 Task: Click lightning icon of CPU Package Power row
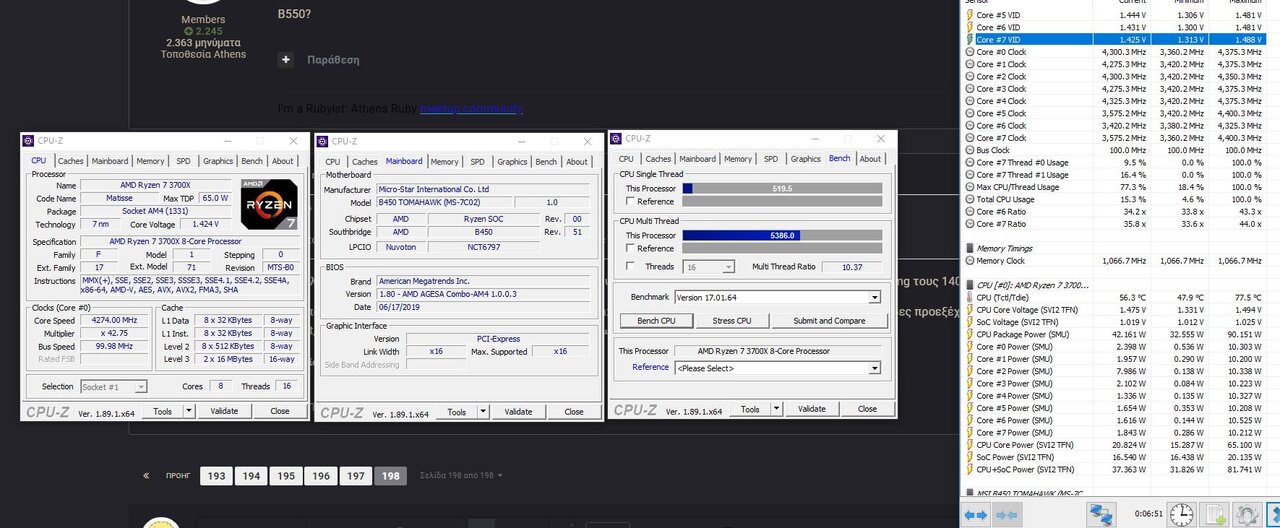(969, 334)
